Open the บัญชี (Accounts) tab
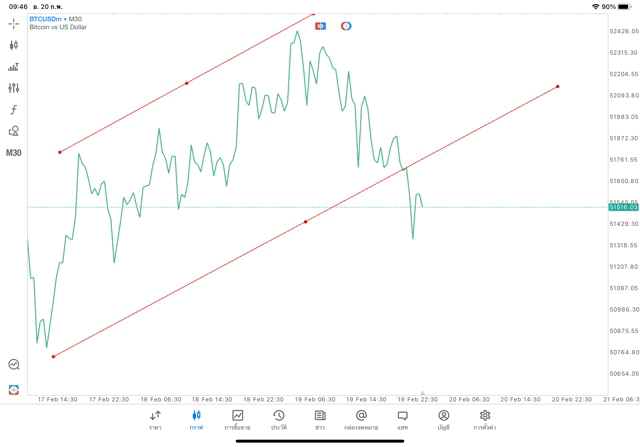Image resolution: width=640 pixels, height=447 pixels. click(443, 419)
